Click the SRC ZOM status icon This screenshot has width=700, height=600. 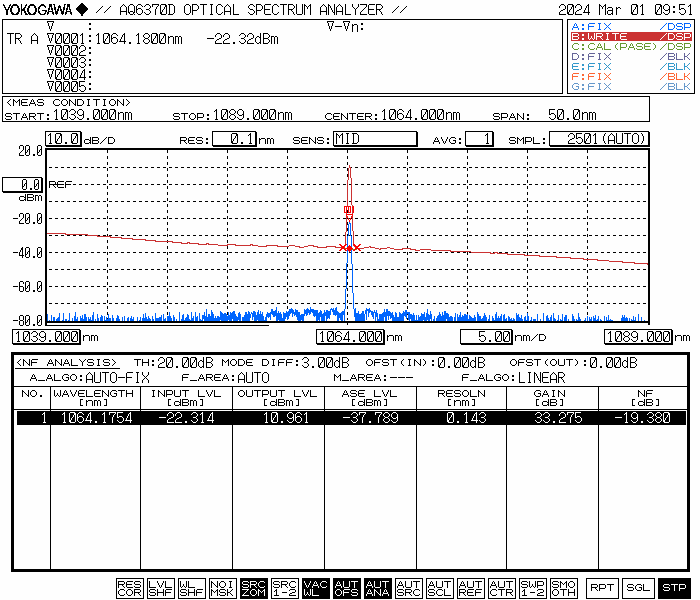(253, 588)
